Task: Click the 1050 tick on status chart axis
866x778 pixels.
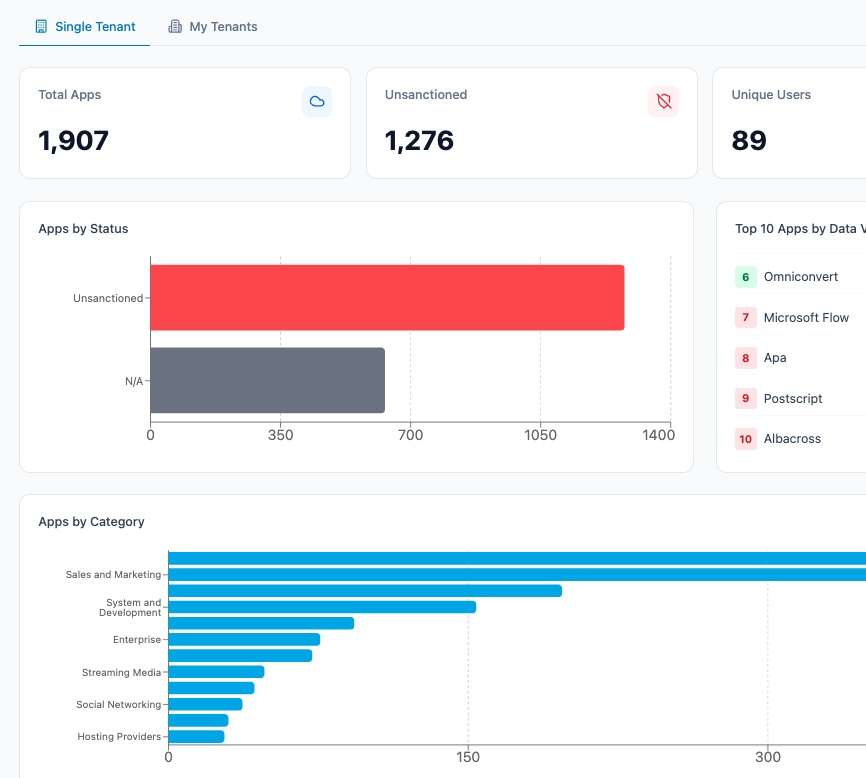Action: pos(540,435)
